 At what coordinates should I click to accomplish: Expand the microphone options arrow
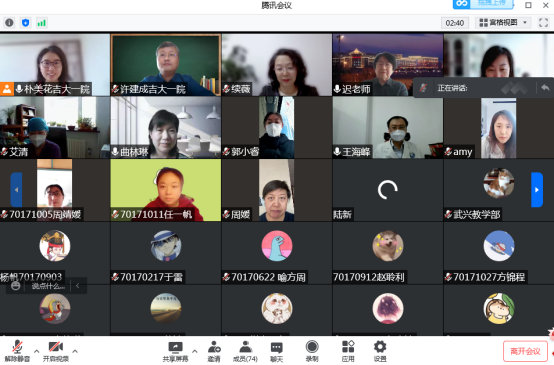pyautogui.click(x=36, y=351)
